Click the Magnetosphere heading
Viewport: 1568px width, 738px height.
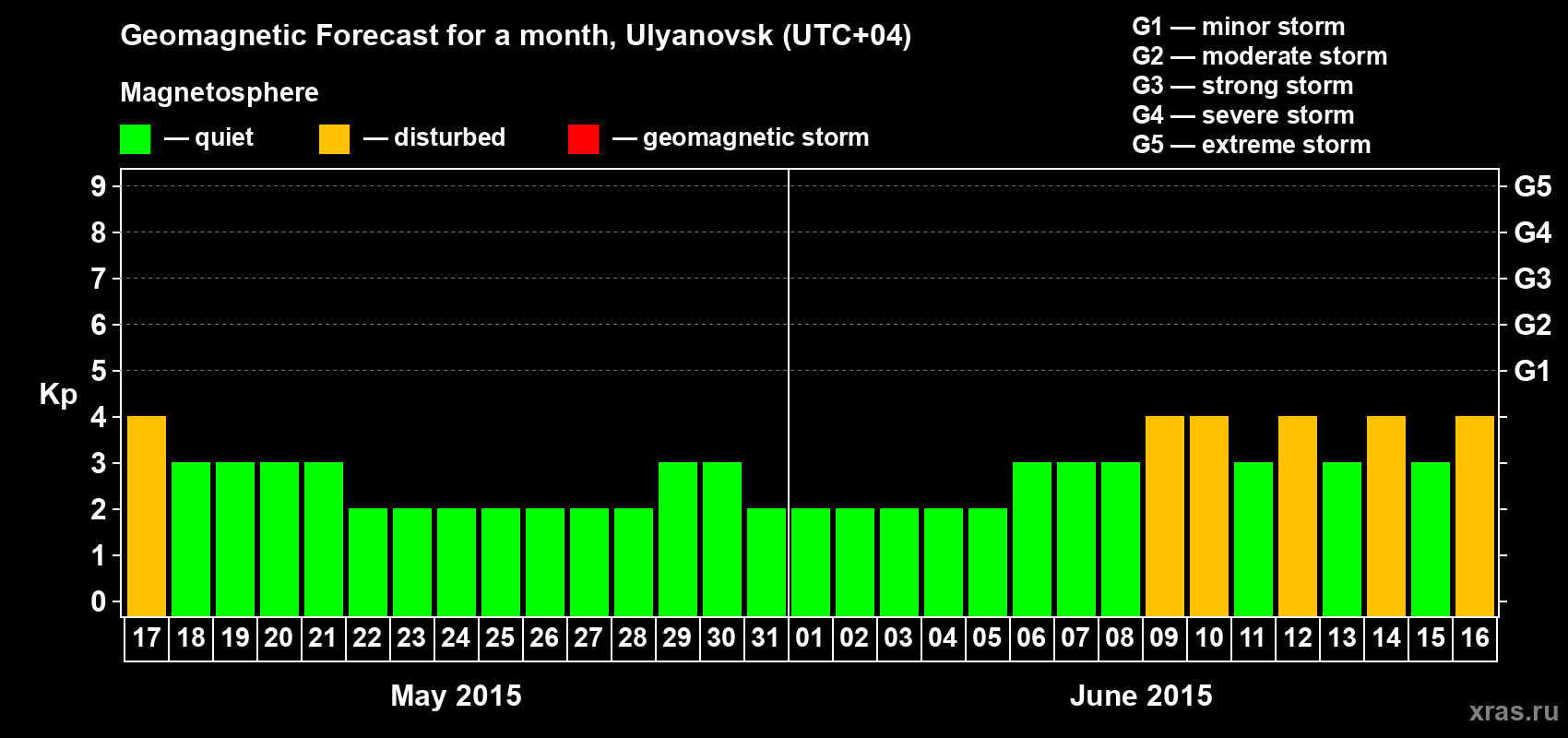click(220, 92)
